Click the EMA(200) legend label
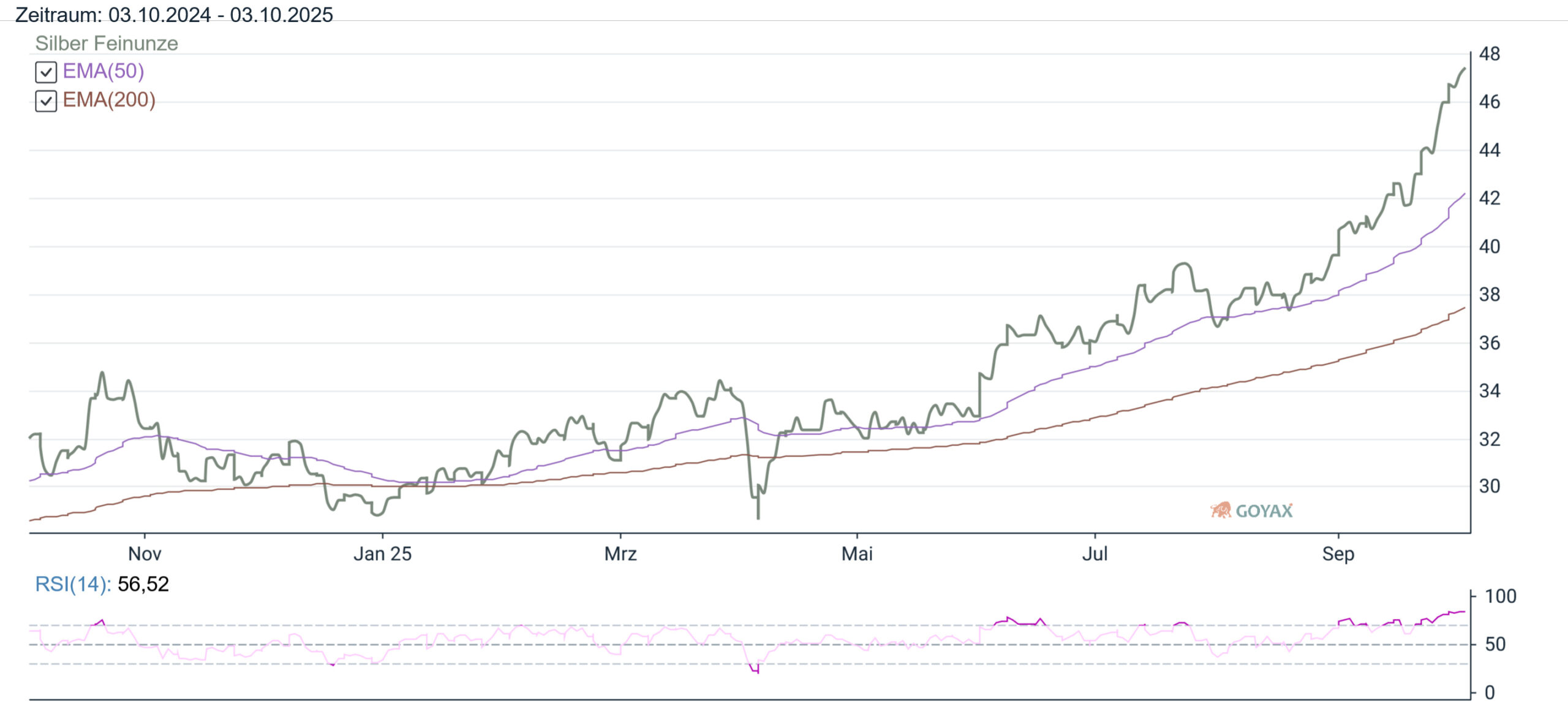This screenshot has height=706, width=1568. pos(109,99)
